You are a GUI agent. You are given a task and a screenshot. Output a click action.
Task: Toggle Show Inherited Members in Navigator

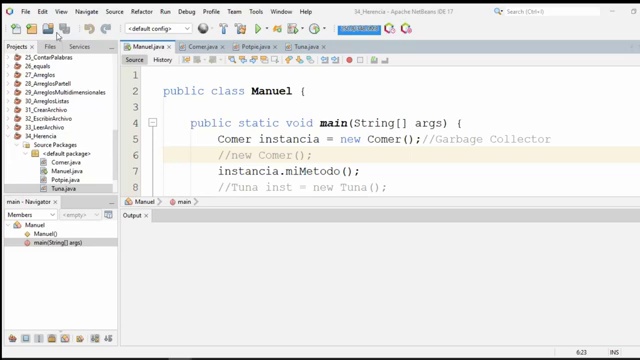point(13,338)
